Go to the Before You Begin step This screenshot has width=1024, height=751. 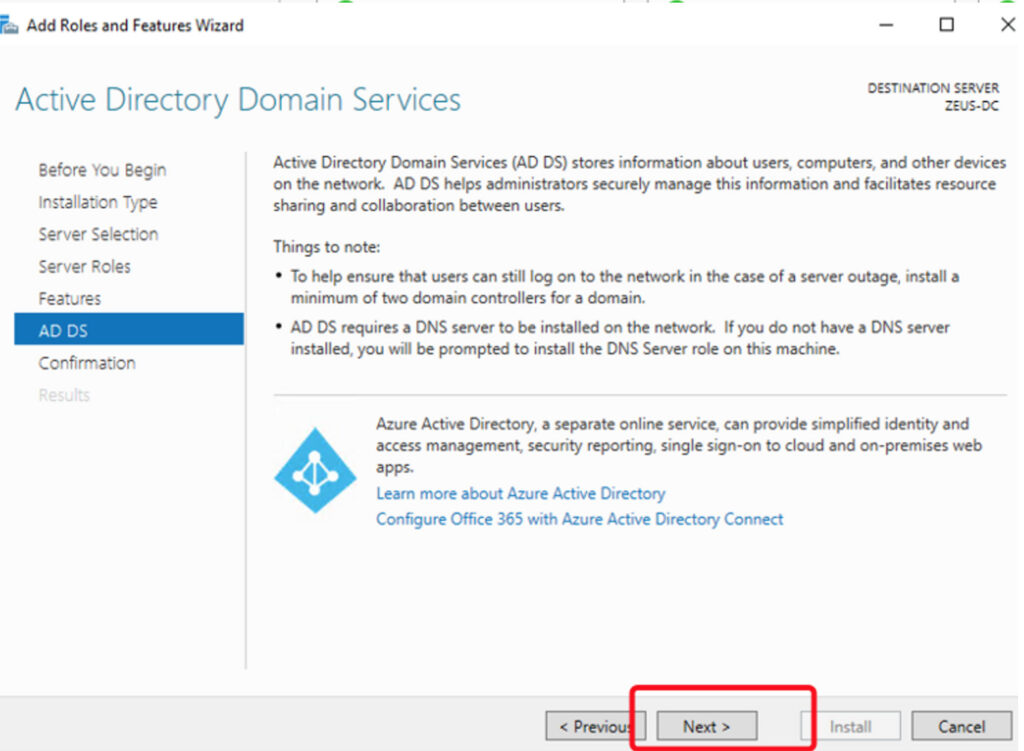pyautogui.click(x=102, y=170)
